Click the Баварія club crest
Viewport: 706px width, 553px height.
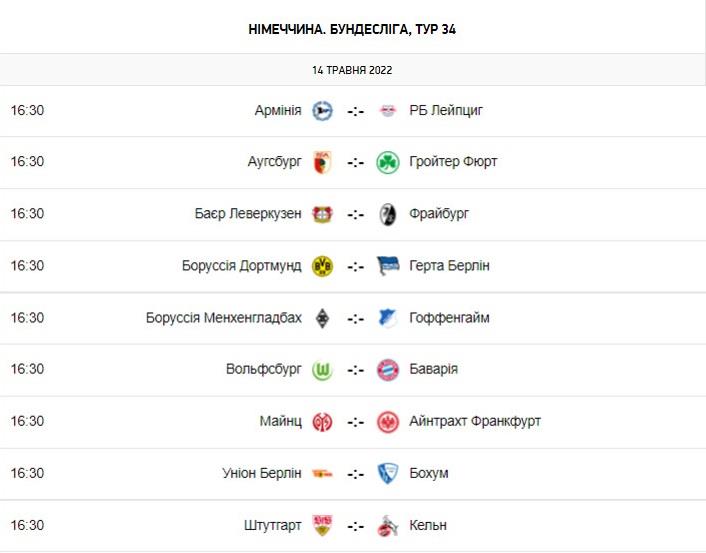pyautogui.click(x=388, y=370)
